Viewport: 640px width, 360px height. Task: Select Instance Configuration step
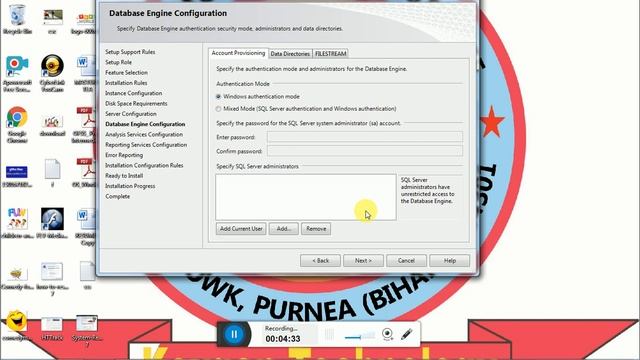point(133,93)
